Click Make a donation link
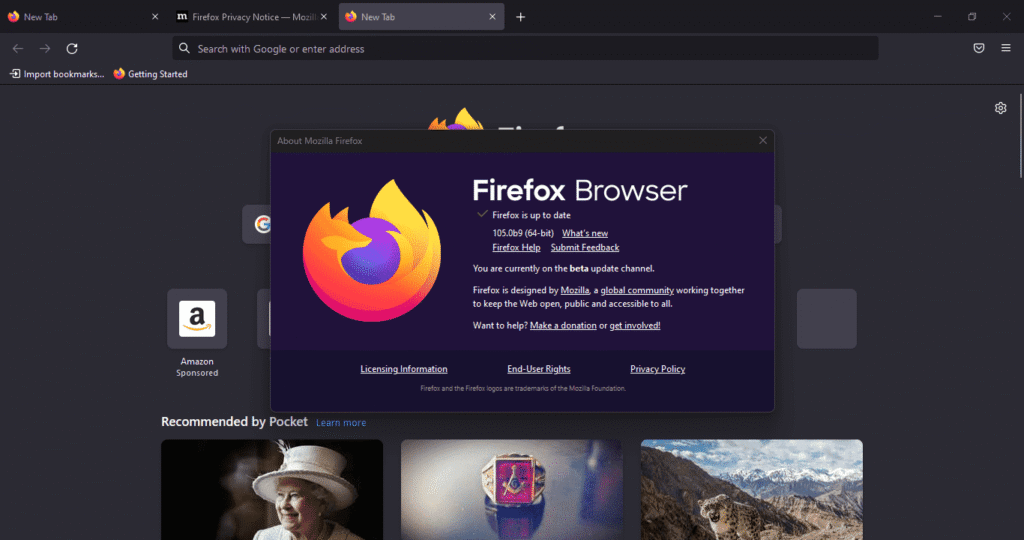This screenshot has height=540, width=1024. click(x=563, y=325)
